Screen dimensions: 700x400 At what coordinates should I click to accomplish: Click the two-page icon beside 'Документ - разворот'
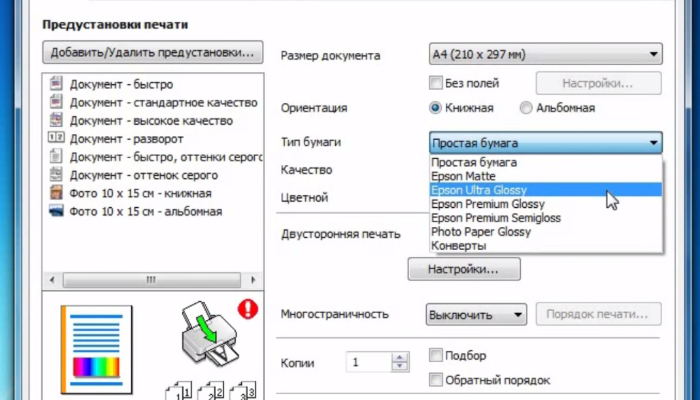(56, 138)
